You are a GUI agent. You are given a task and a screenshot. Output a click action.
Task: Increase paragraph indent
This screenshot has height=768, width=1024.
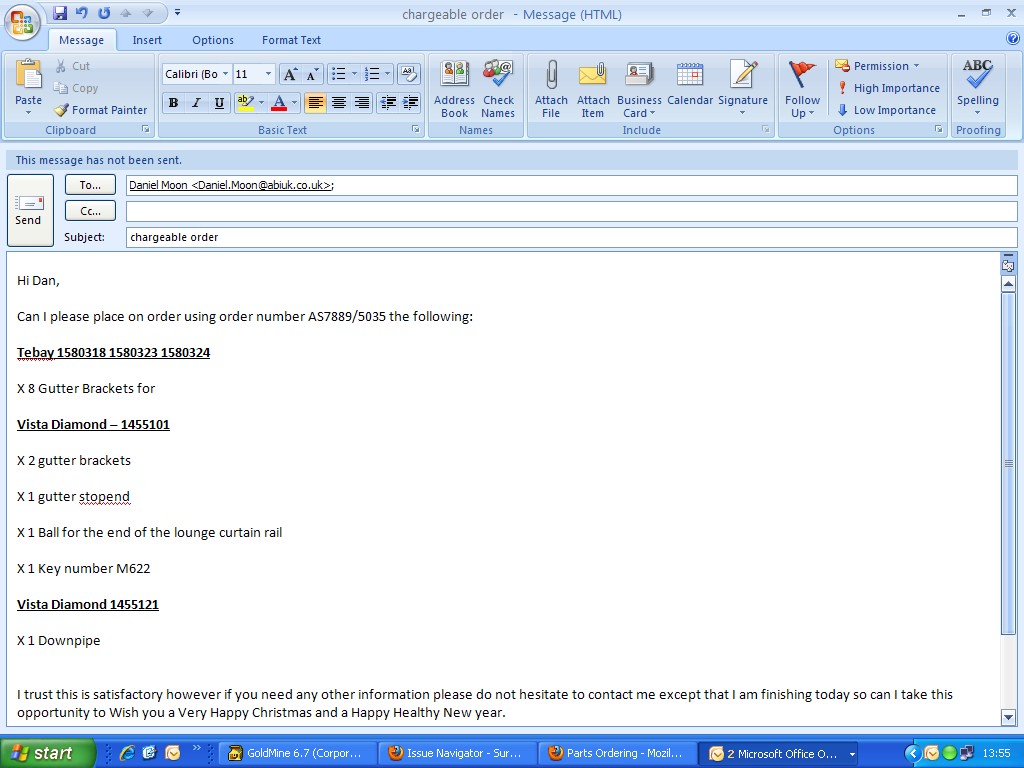pos(411,103)
